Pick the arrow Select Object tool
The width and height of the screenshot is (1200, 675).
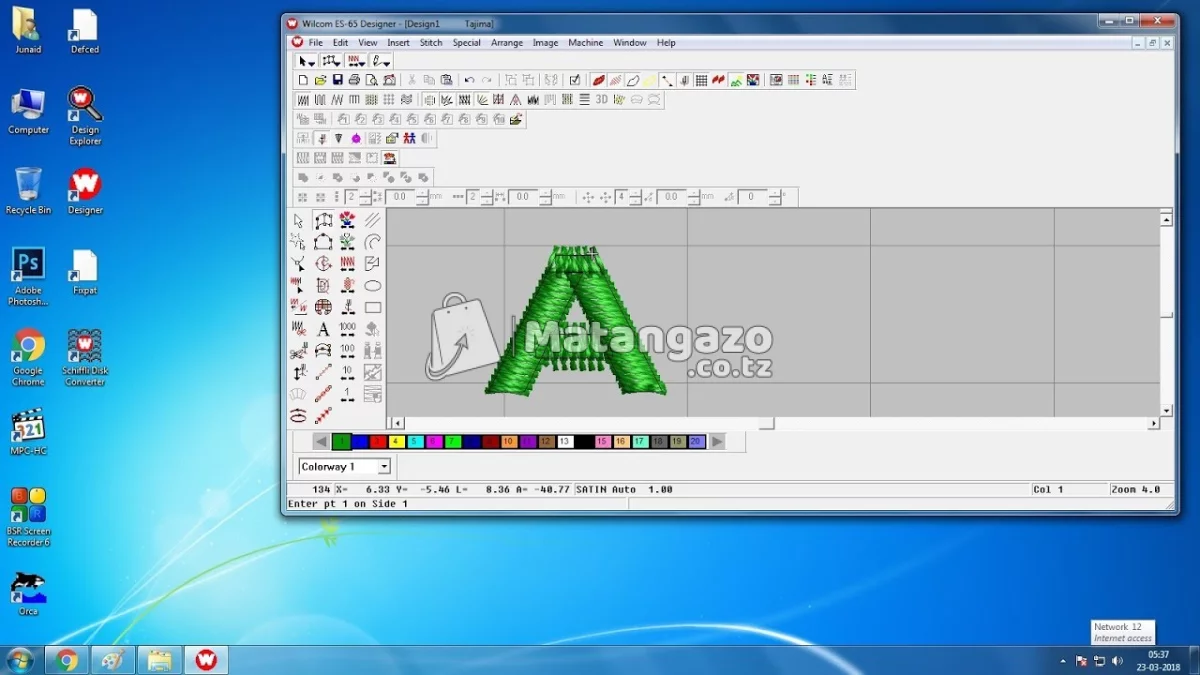pos(298,221)
